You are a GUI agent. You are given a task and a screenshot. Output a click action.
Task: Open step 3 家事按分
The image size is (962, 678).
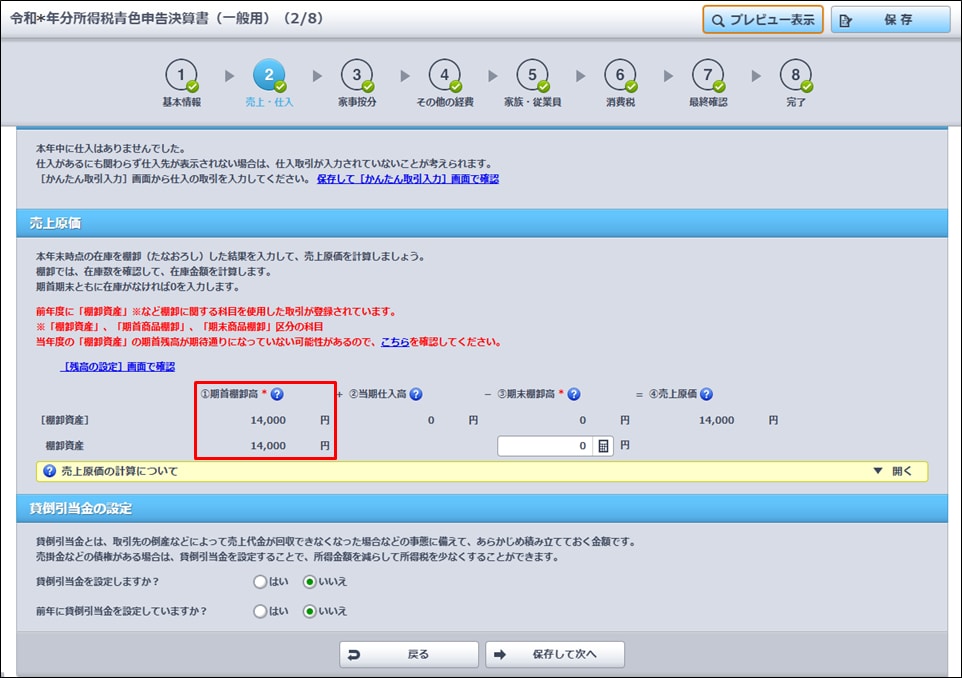pos(356,76)
